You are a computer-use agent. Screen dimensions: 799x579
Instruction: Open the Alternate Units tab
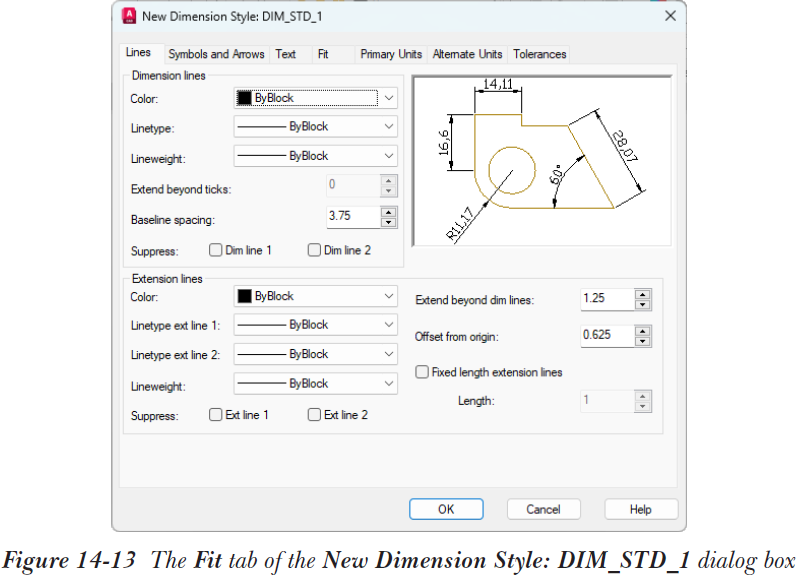point(467,54)
